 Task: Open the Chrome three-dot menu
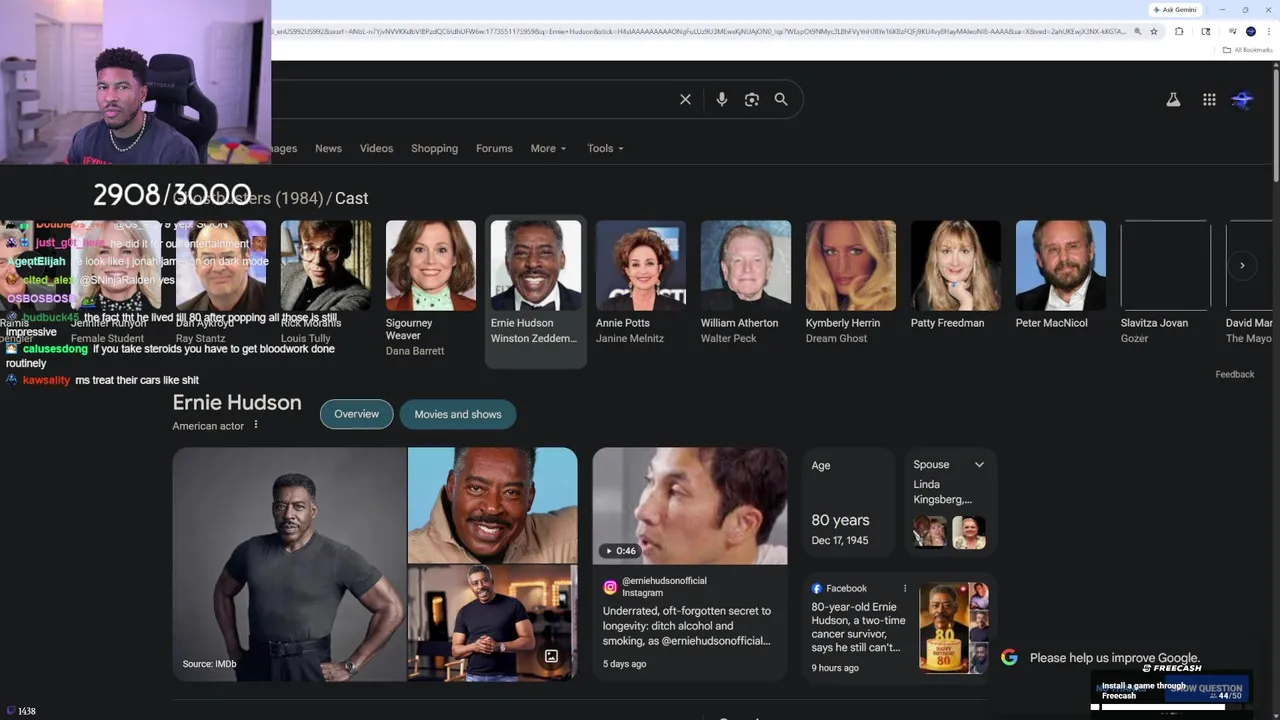coord(1268,31)
